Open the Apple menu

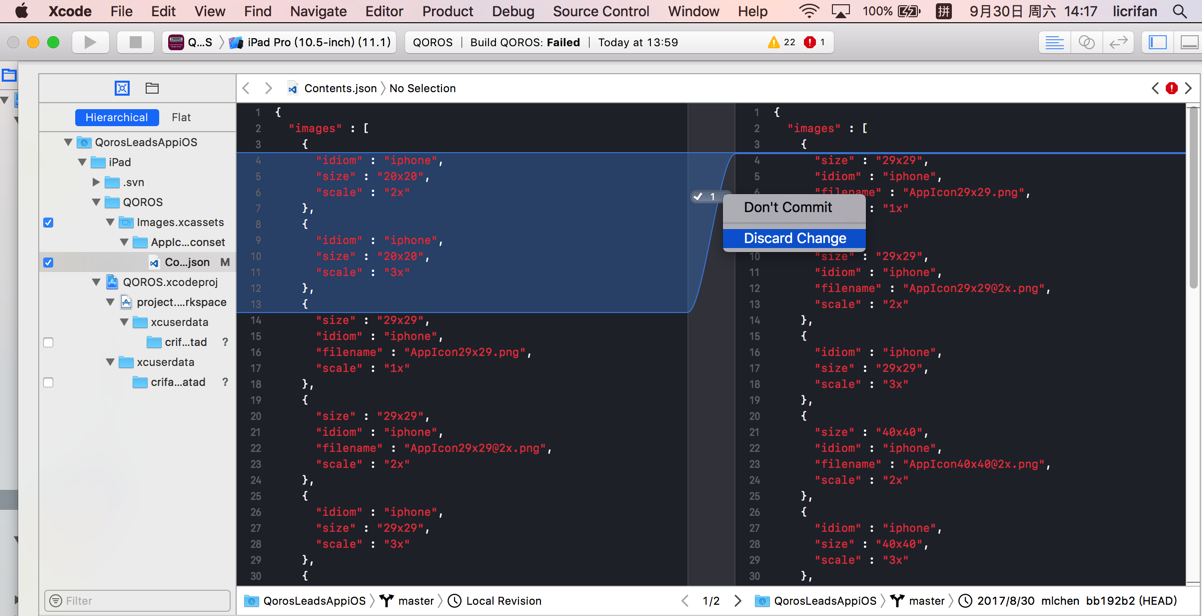click(21, 11)
